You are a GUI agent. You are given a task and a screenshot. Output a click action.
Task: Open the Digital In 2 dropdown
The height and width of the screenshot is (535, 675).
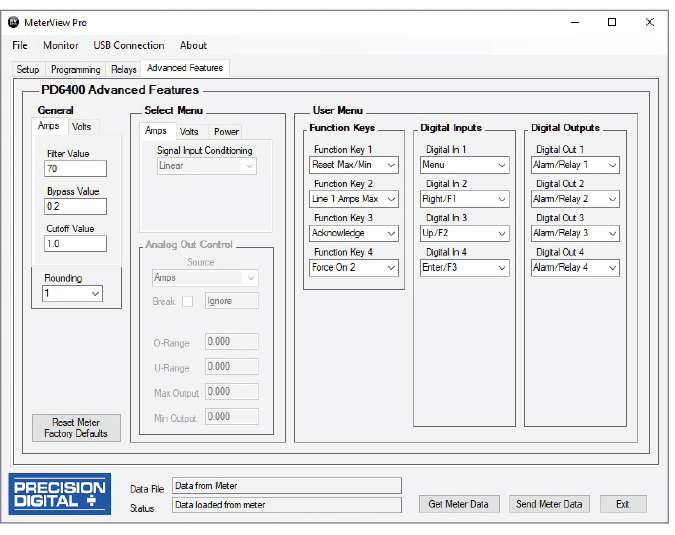pos(464,199)
